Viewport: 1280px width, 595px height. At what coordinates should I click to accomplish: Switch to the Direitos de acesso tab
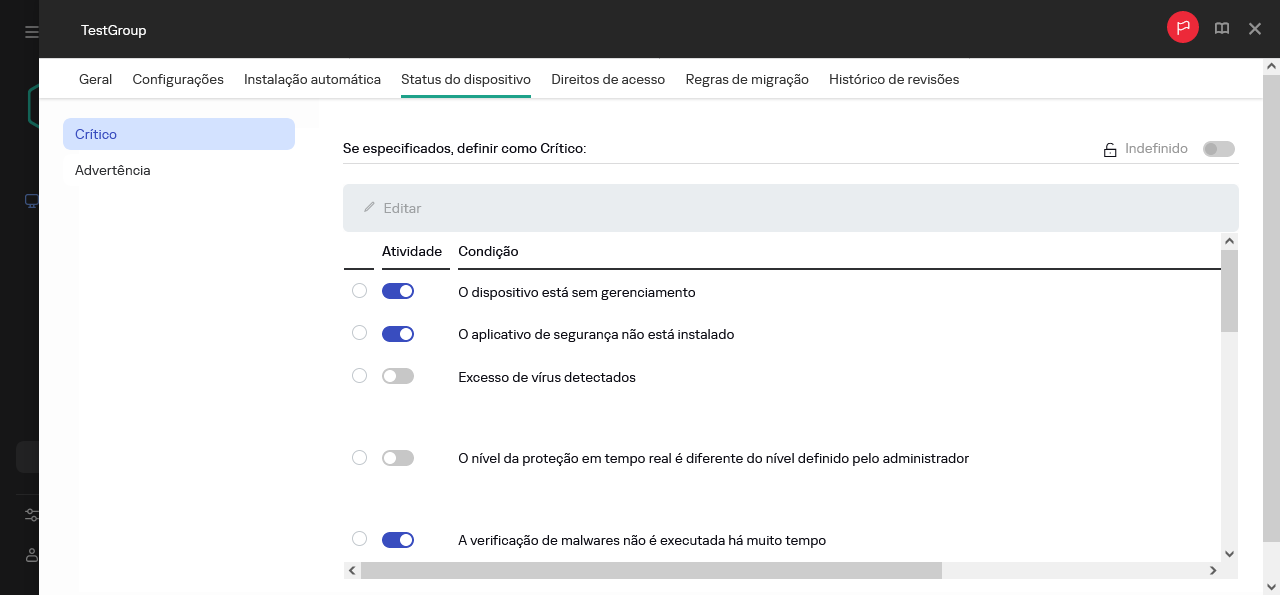click(x=608, y=79)
